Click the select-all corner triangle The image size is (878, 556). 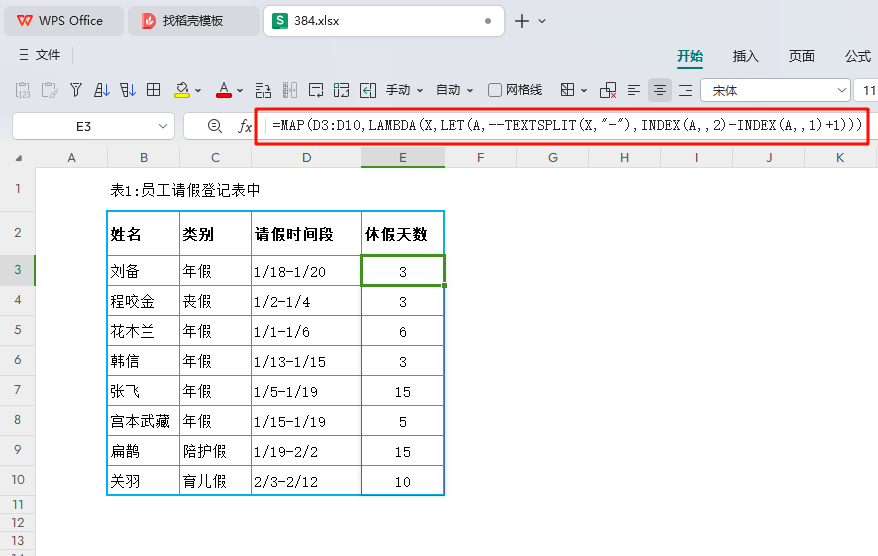(x=18, y=158)
